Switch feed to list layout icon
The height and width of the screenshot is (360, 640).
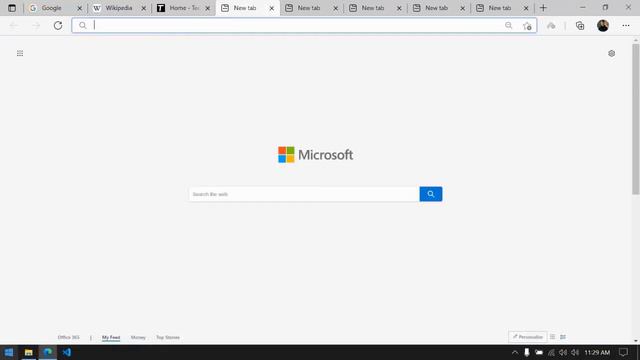click(x=552, y=337)
